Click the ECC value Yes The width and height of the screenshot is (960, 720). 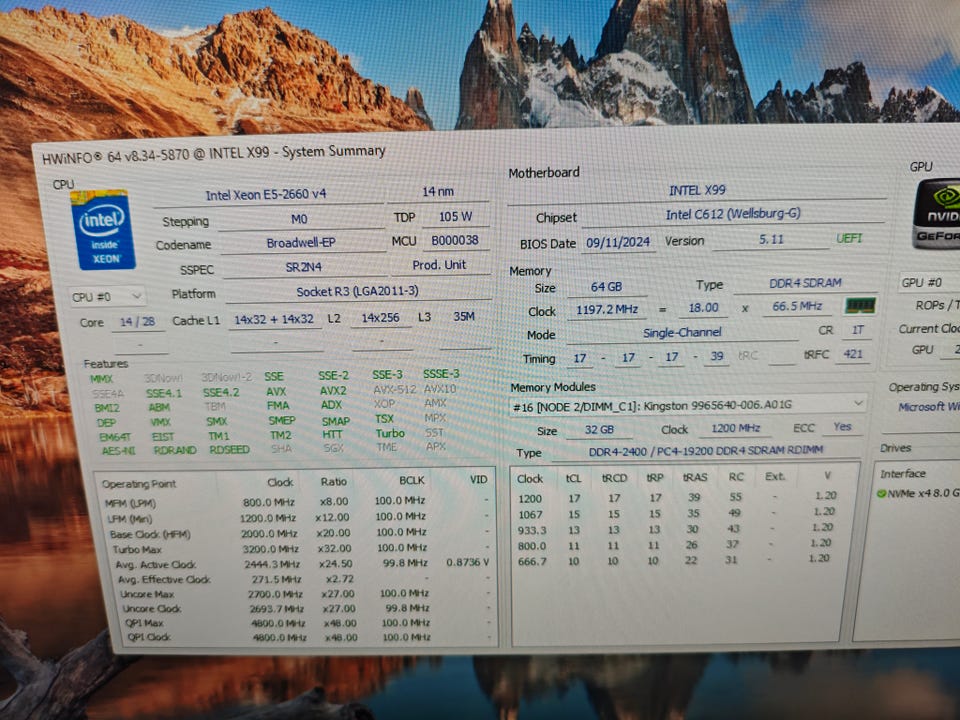[x=842, y=427]
